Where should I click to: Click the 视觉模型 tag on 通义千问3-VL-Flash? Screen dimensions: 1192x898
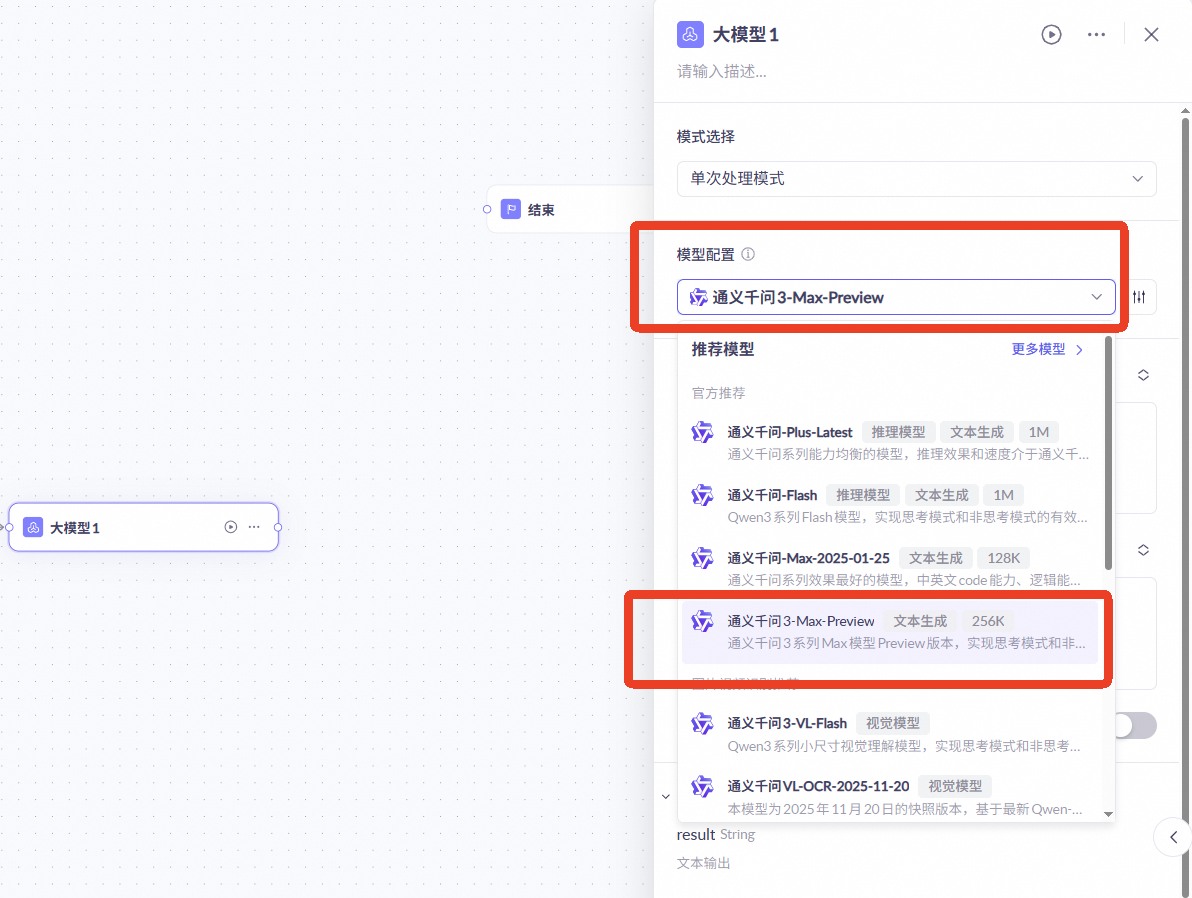click(892, 723)
